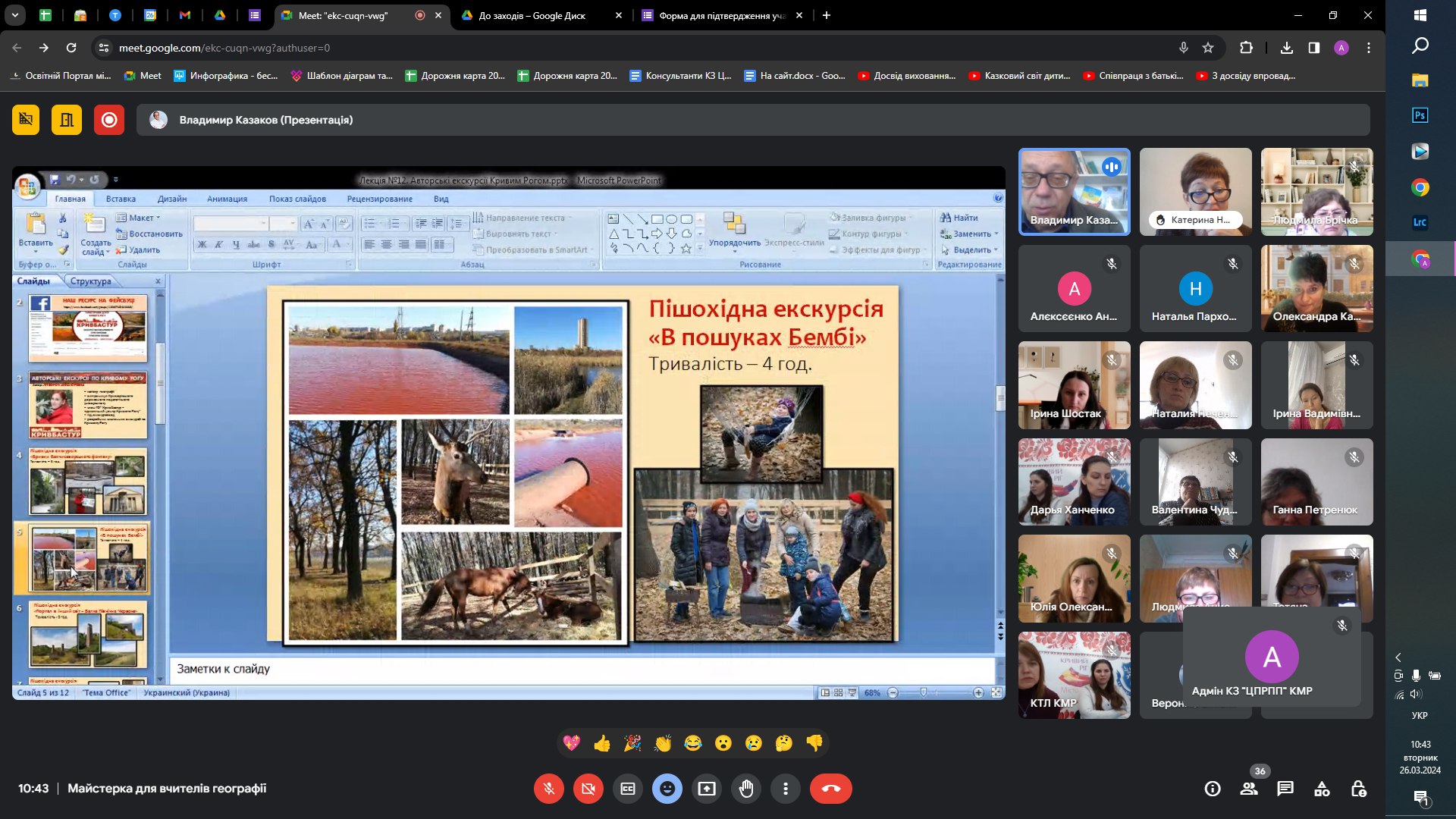Select slide 4 thumbnail
Viewport: 1456px width, 819px height.
pyautogui.click(x=88, y=482)
